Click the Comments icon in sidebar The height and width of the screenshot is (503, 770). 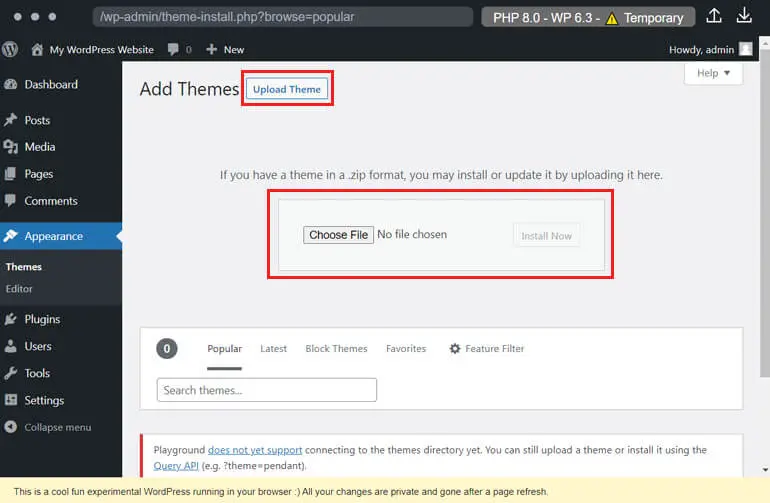[10, 200]
